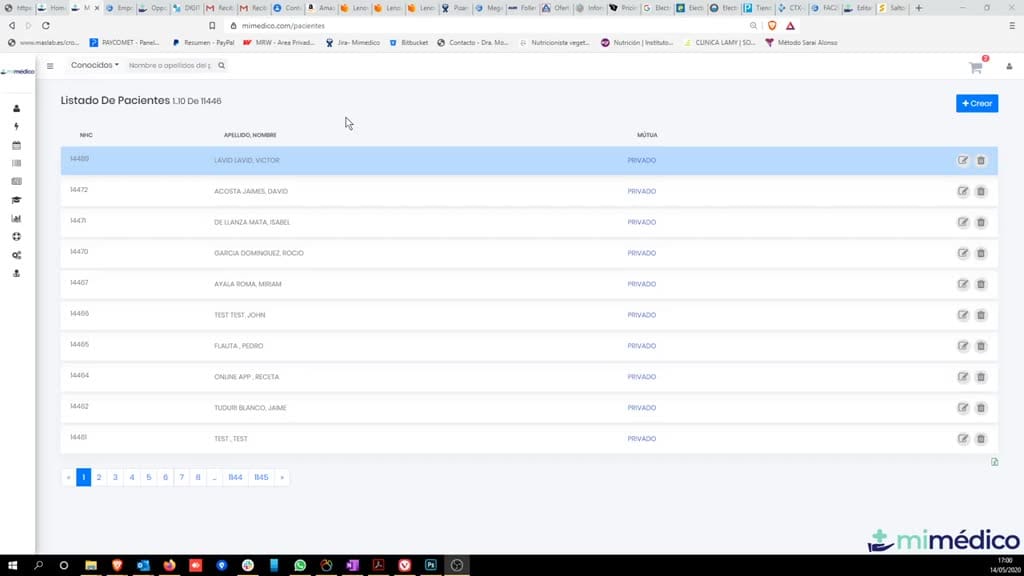Click the browser bookmark icon

tap(212, 25)
